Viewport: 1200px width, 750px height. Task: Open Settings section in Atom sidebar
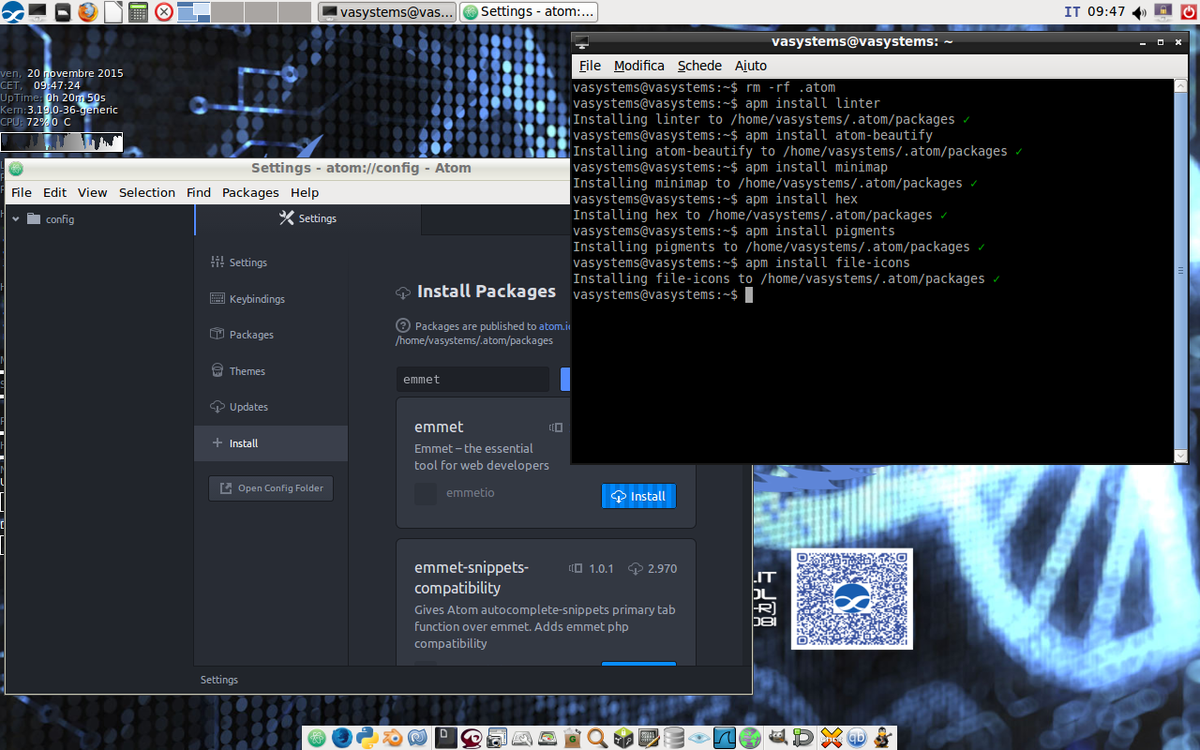(271, 262)
